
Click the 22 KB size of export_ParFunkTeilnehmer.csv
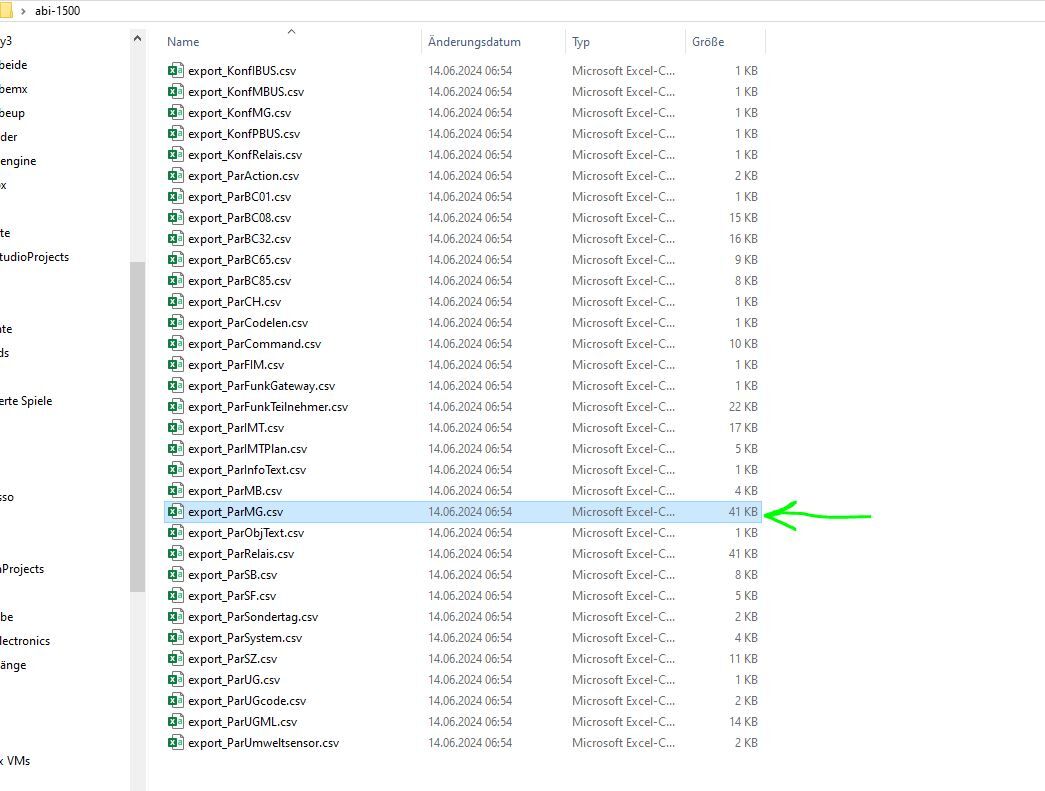(743, 406)
